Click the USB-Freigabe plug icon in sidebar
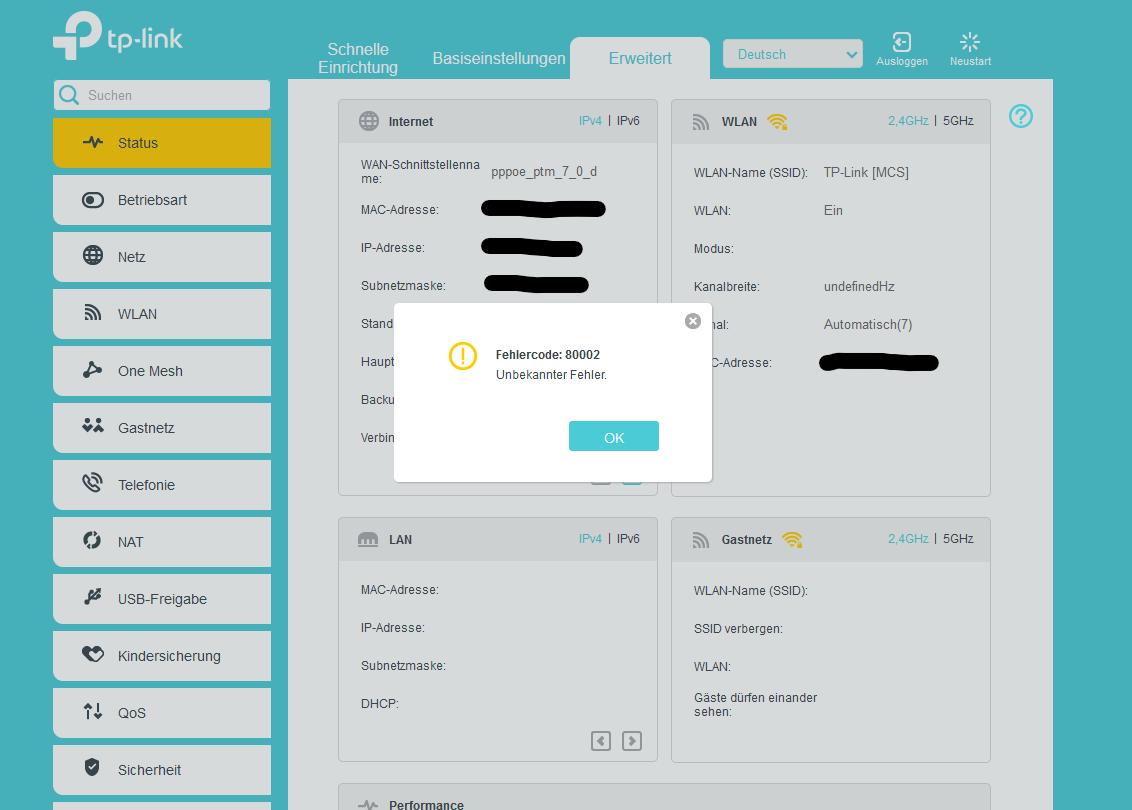 (92, 596)
